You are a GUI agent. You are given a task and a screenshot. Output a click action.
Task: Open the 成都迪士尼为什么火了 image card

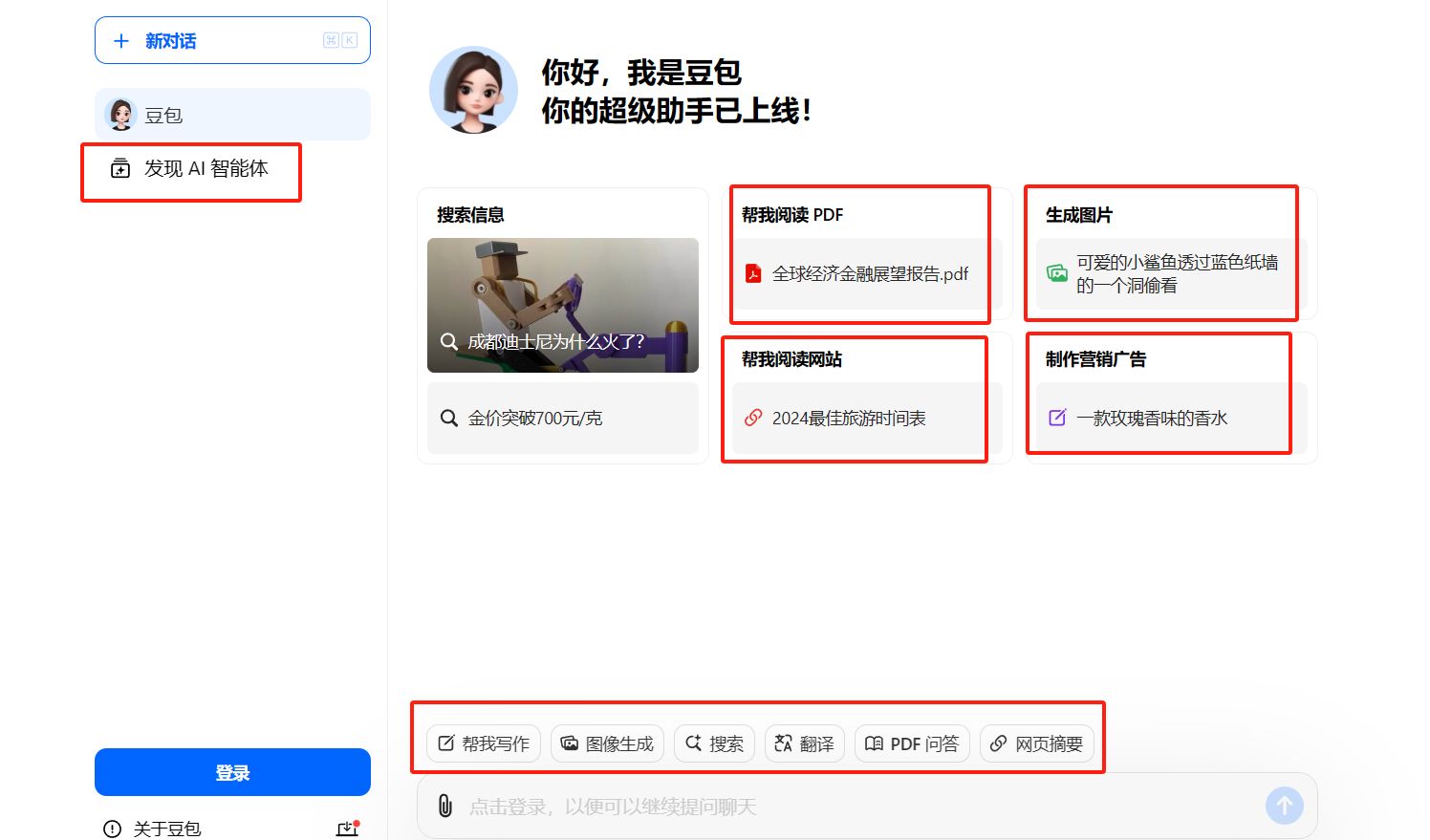click(x=563, y=305)
